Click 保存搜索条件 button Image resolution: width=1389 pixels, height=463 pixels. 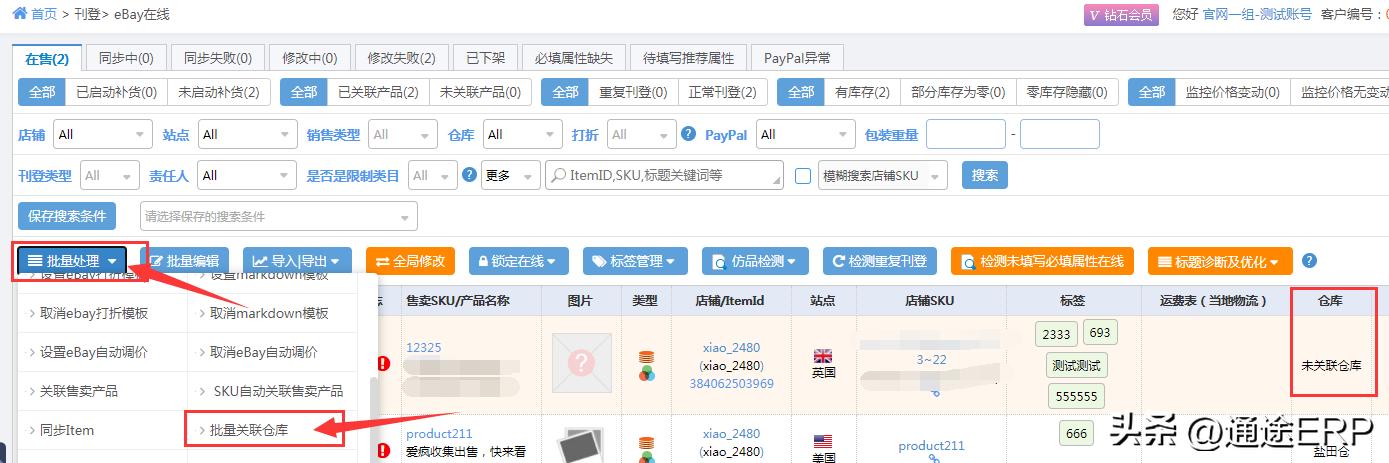click(x=67, y=216)
